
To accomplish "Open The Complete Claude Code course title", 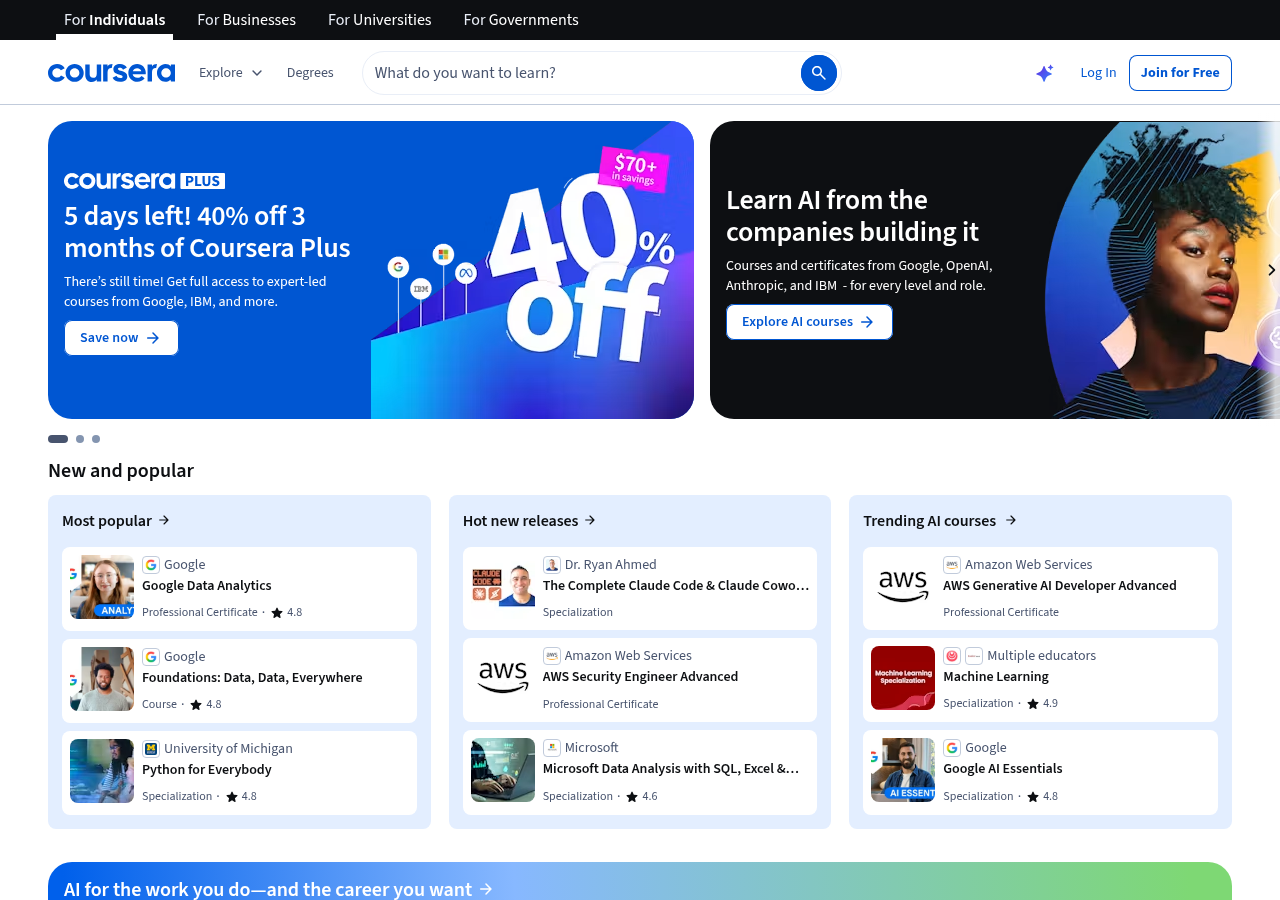I will tap(676, 586).
